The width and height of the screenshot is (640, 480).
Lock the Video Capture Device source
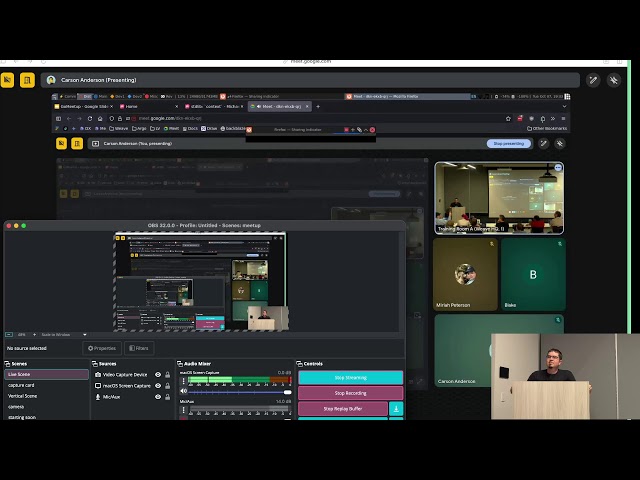[167, 375]
